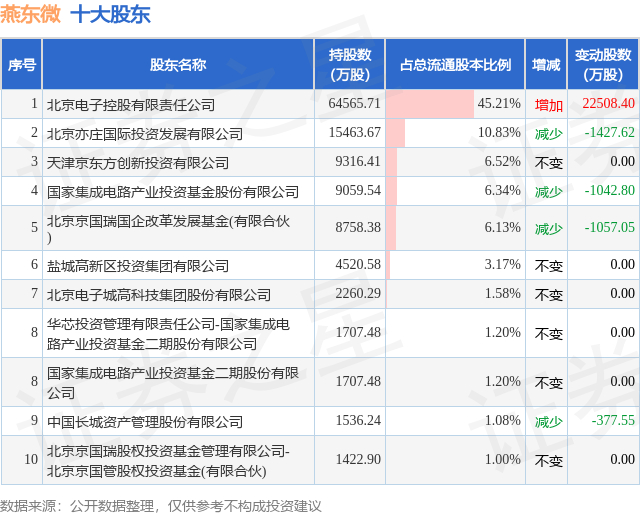This screenshot has height=515, width=640.
Task: Click change value 22508.40
Action: coord(608,103)
